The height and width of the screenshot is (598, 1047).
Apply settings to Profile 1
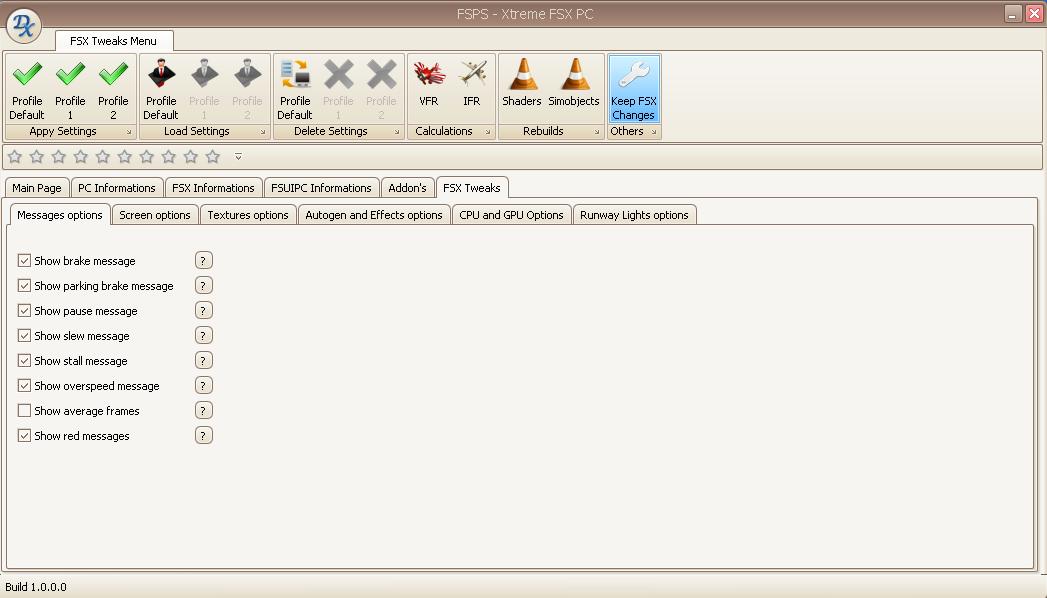tap(70, 89)
